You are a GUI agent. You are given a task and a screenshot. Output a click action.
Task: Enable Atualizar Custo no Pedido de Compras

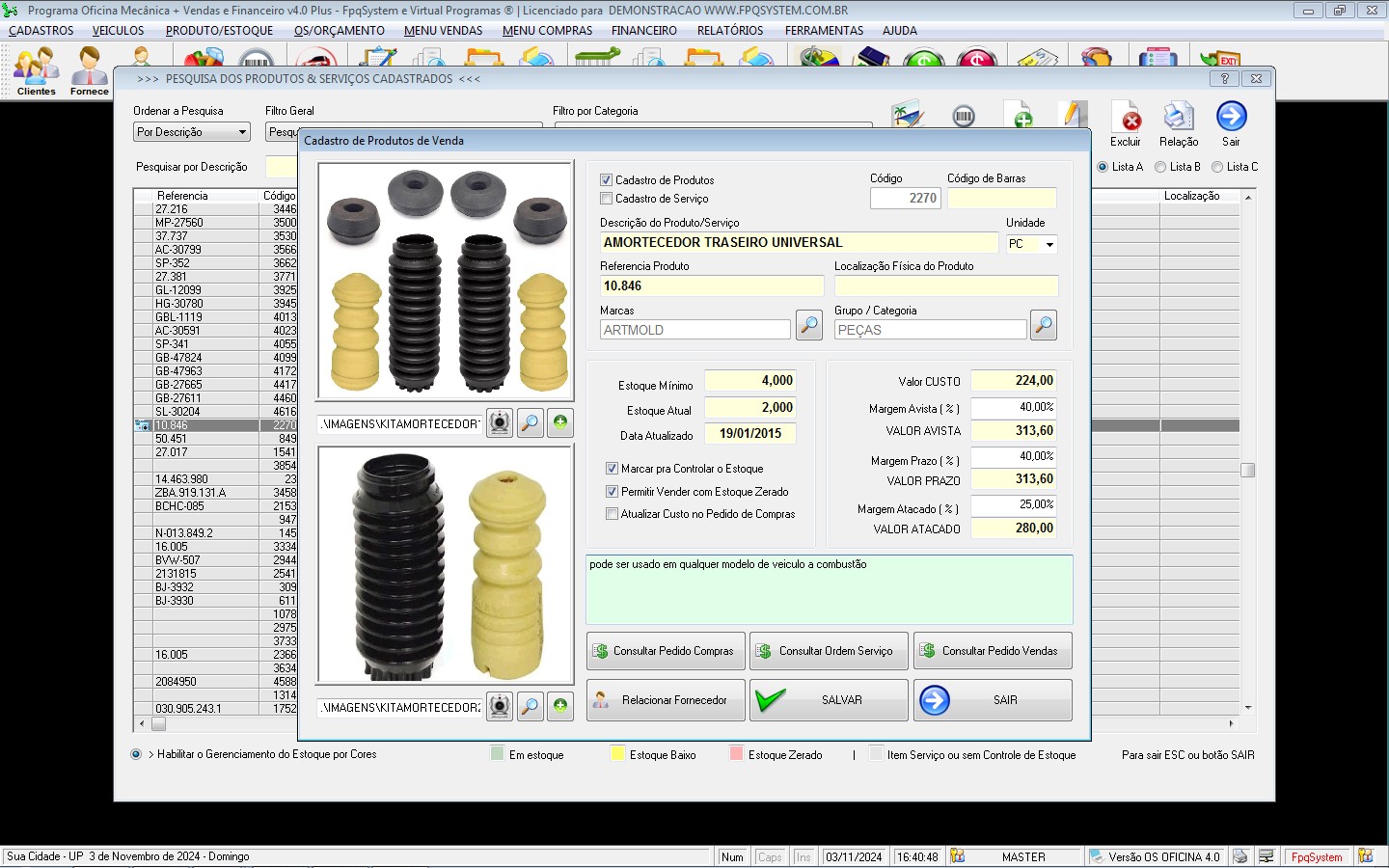tap(612, 514)
